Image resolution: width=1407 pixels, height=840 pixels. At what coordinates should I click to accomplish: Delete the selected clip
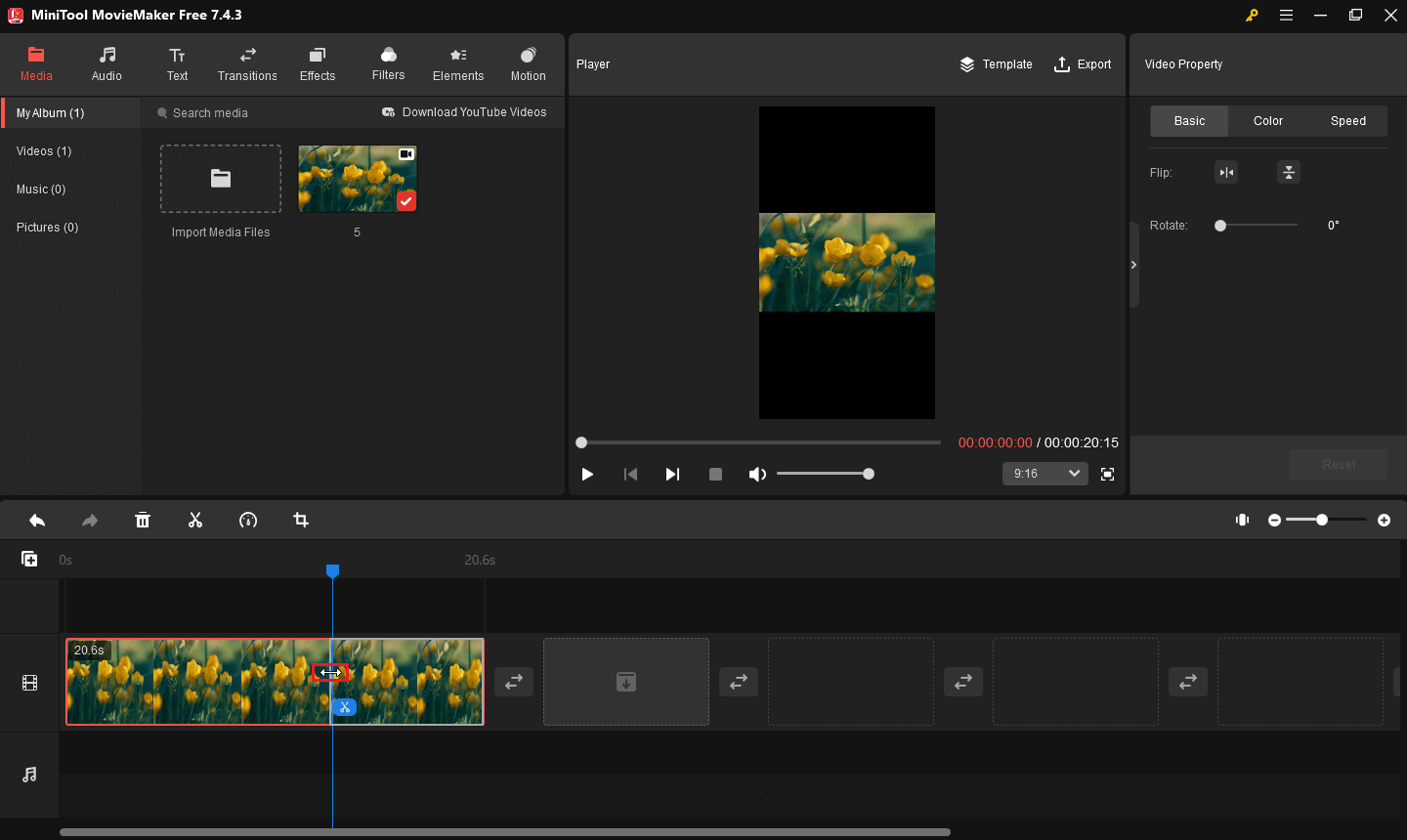pos(143,521)
